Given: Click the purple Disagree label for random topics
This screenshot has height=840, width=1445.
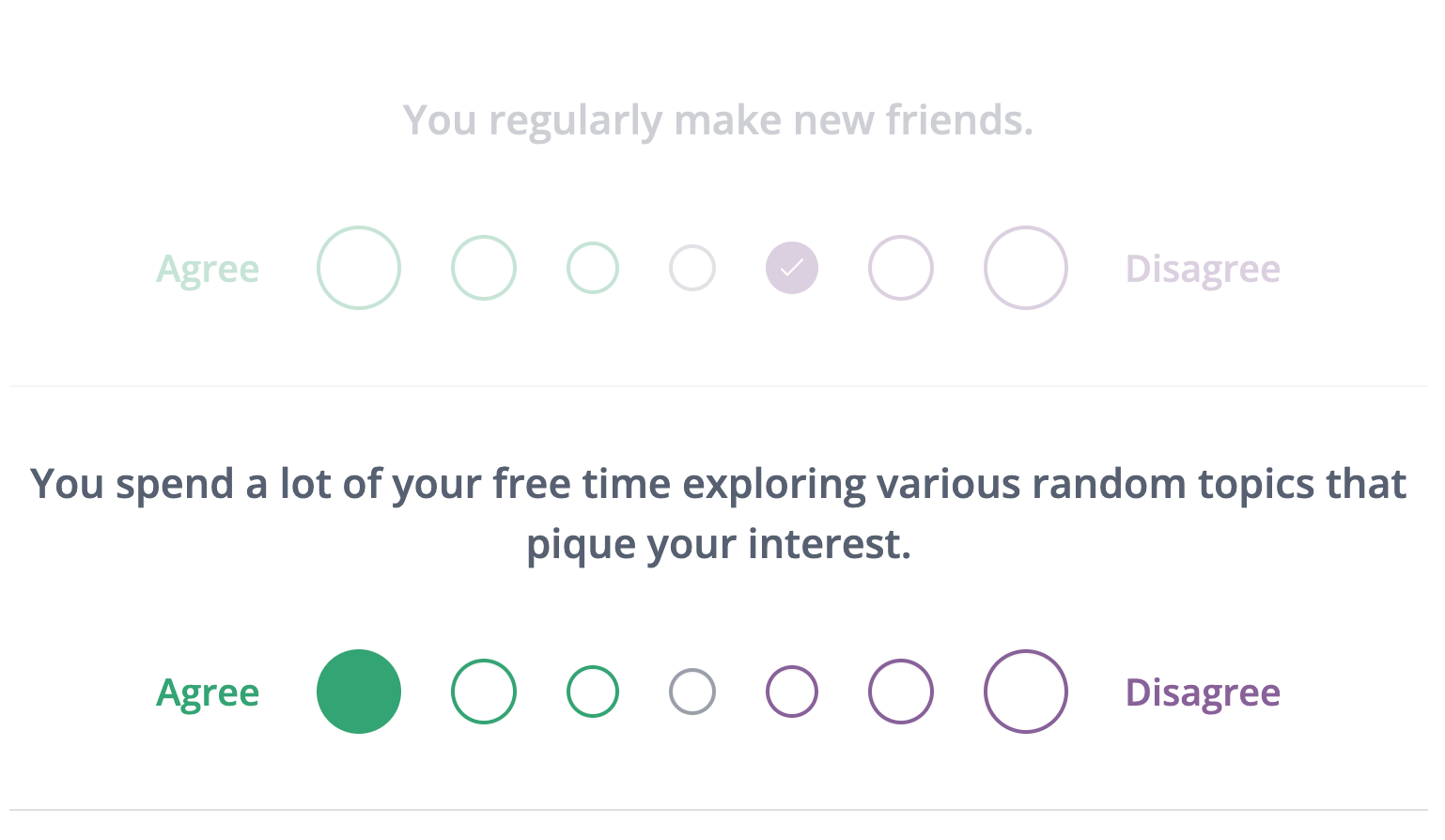Looking at the screenshot, I should coord(1203,692).
